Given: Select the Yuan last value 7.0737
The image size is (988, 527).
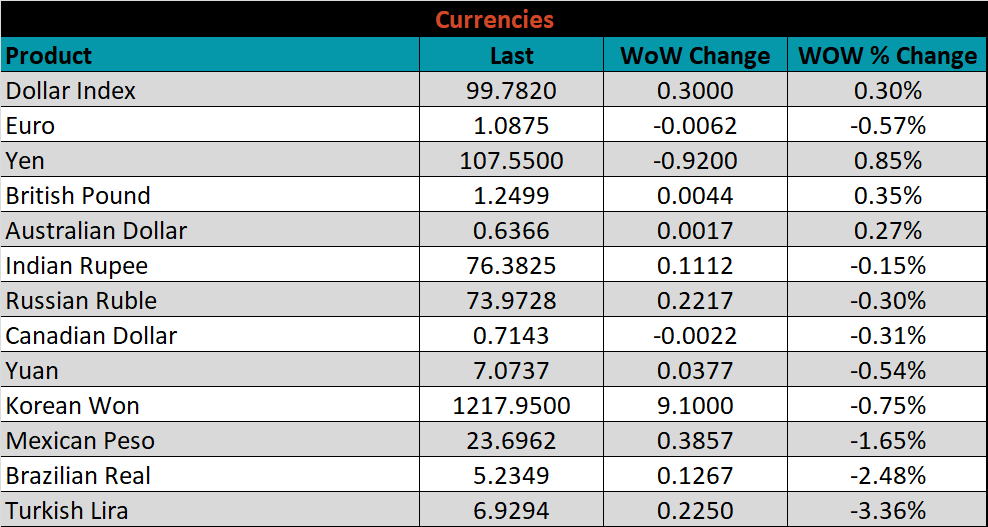Looking at the screenshot, I should pyautogui.click(x=511, y=371).
